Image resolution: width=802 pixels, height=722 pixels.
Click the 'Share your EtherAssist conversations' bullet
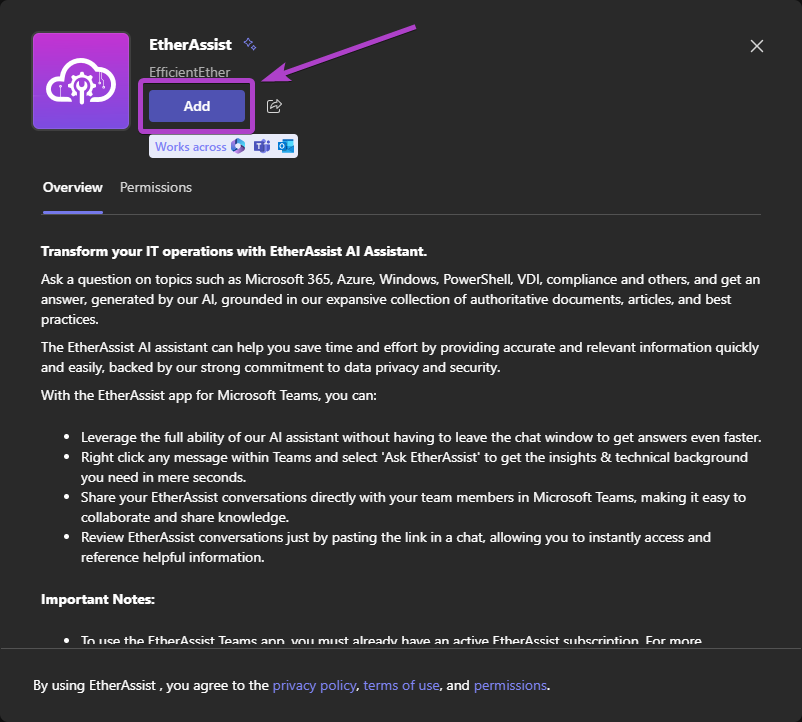point(413,507)
